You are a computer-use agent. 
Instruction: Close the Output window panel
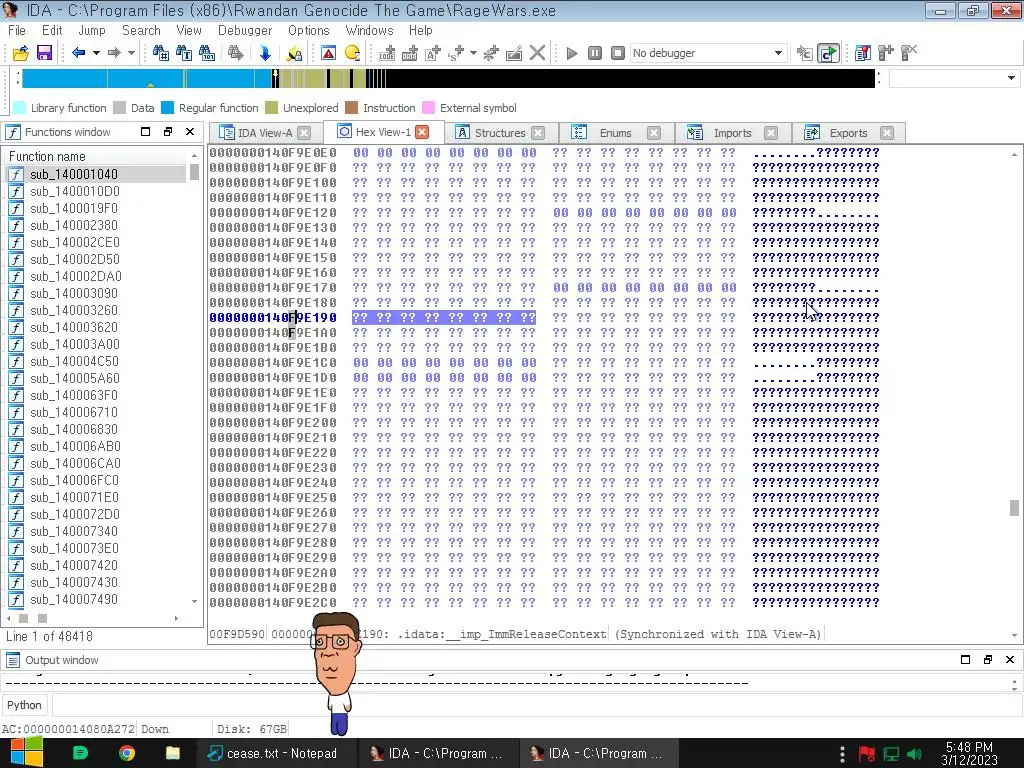(x=1010, y=660)
